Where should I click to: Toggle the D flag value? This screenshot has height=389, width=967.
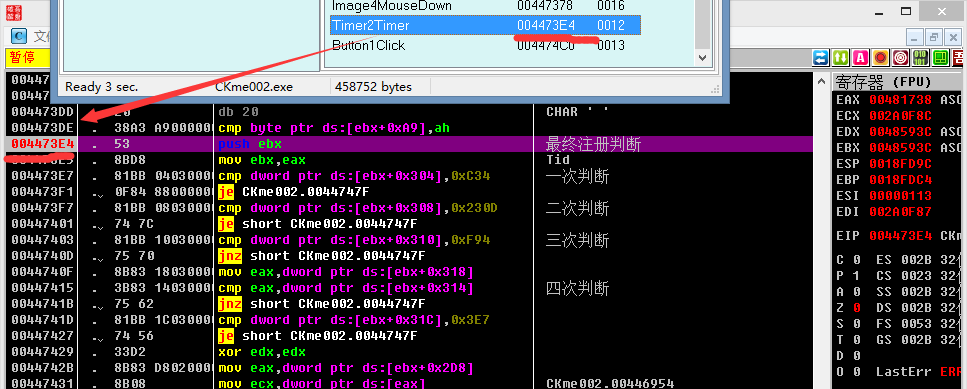tap(856, 356)
